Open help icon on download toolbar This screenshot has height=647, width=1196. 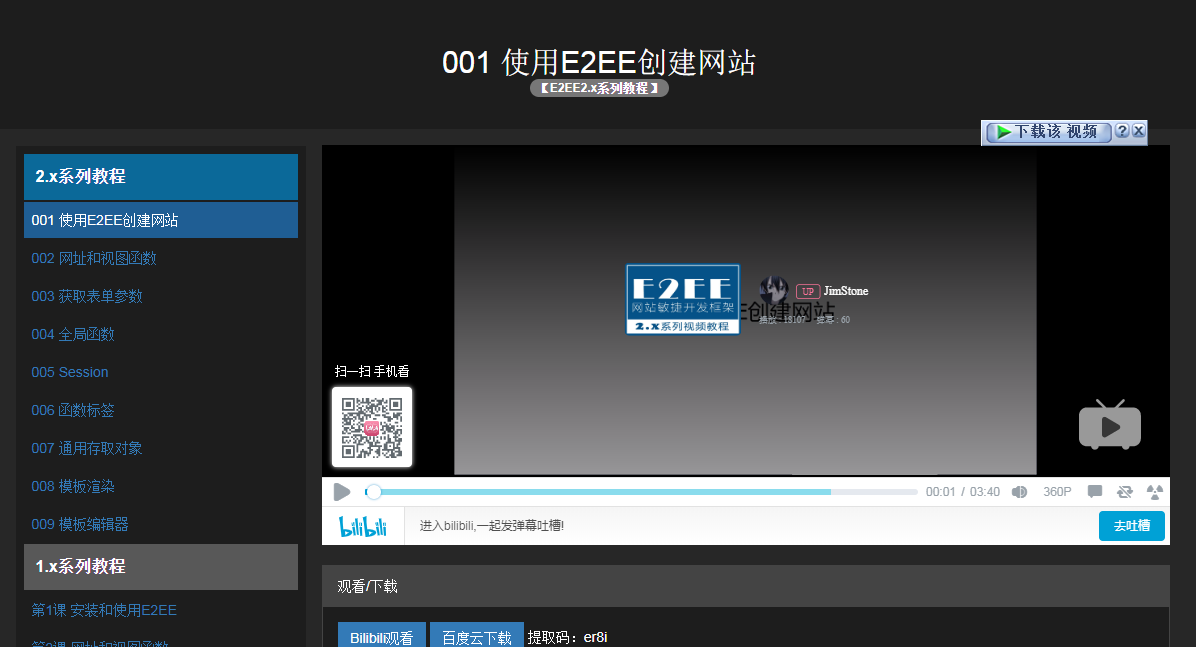pyautogui.click(x=1121, y=130)
